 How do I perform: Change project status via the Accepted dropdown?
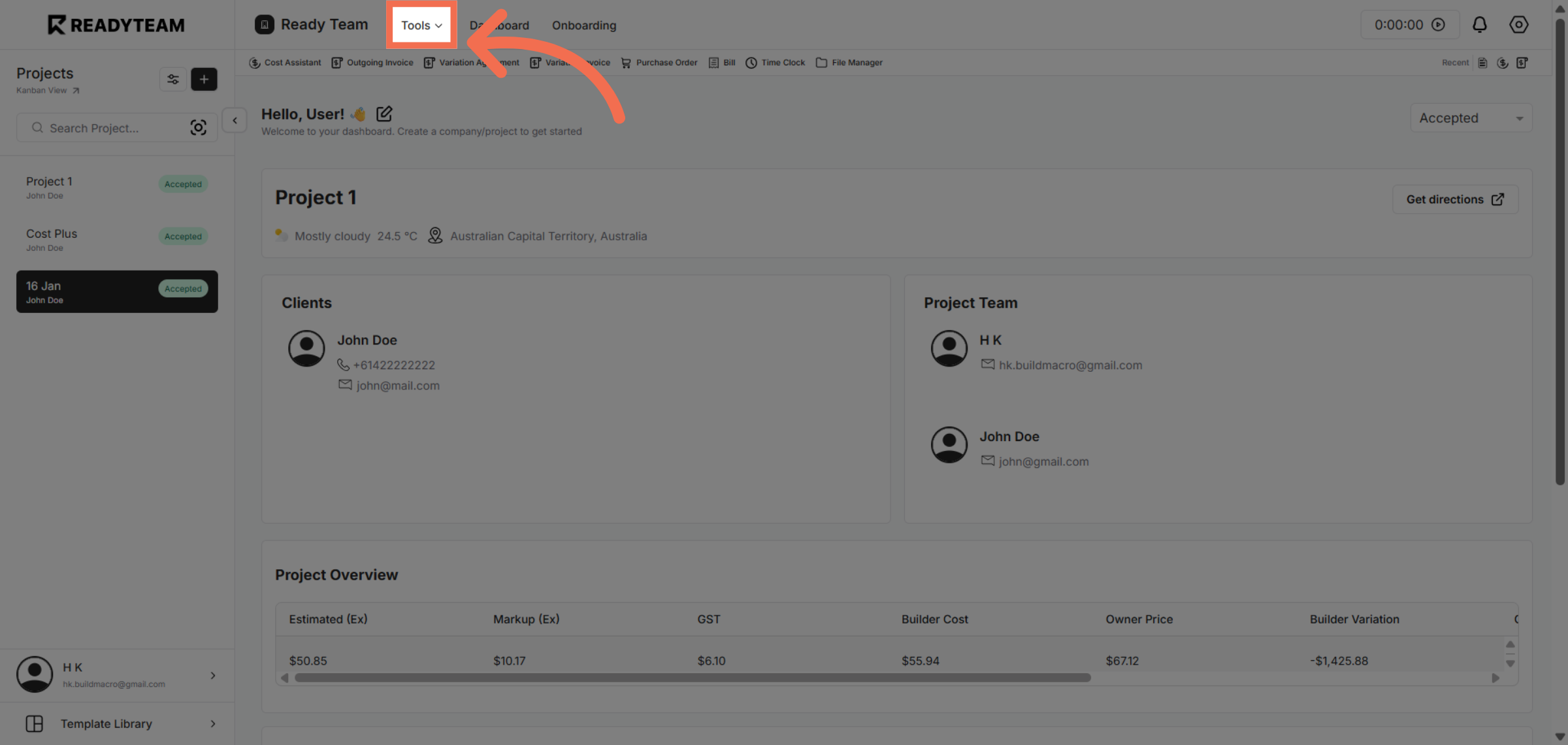point(1471,118)
